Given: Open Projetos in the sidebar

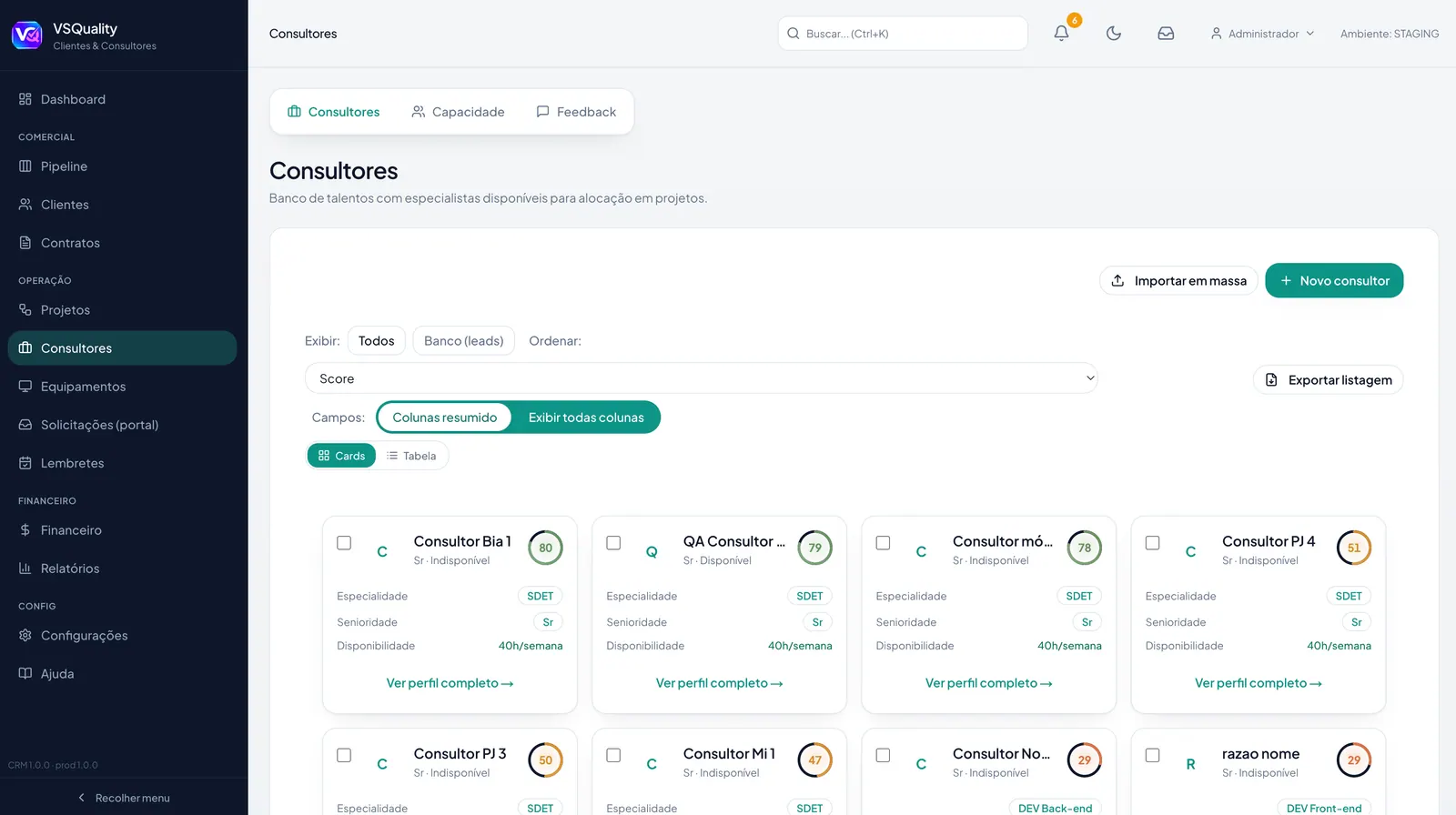Looking at the screenshot, I should pyautogui.click(x=122, y=310).
